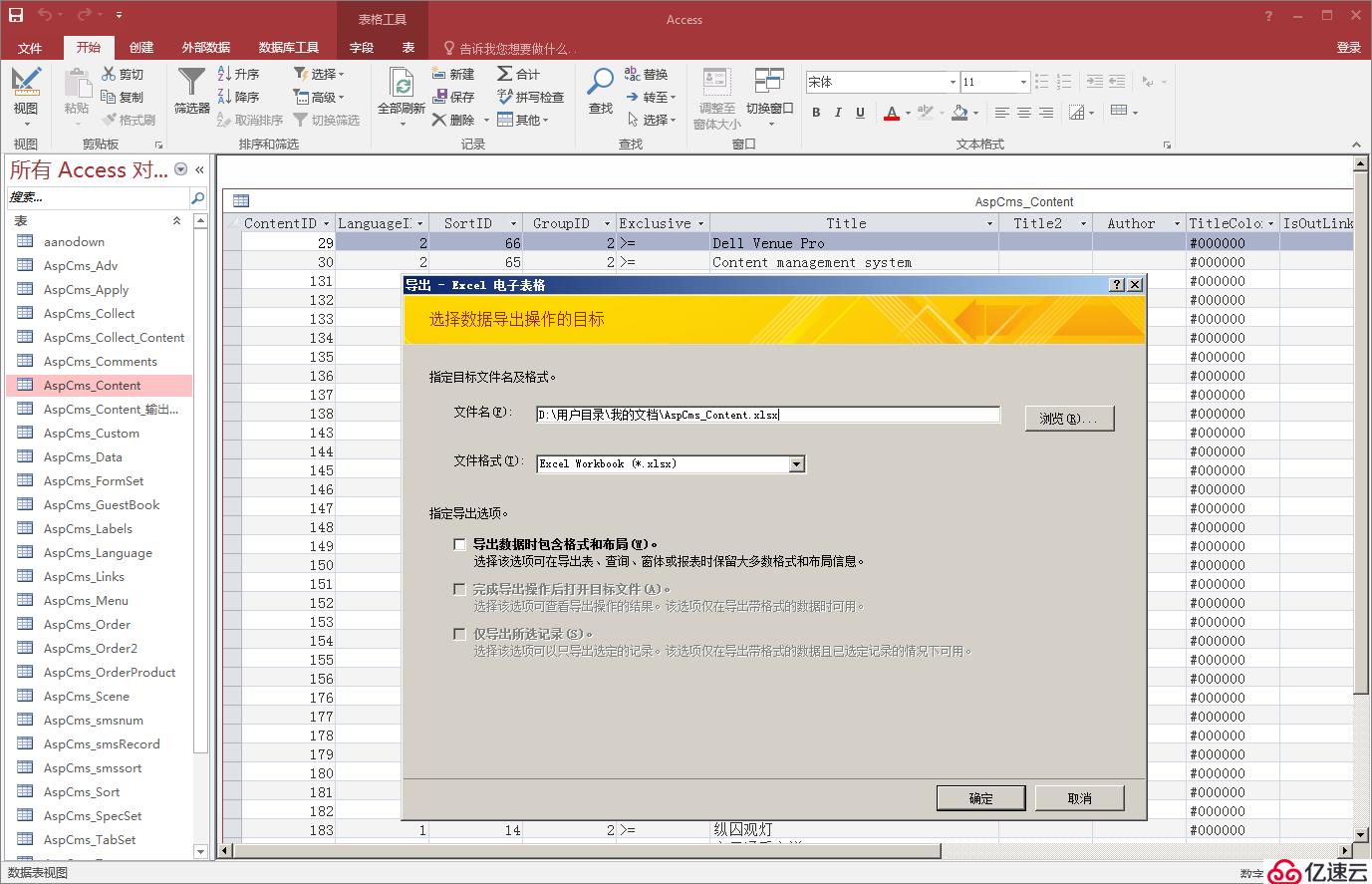Click the navigation pane 搜索 search box

[98, 197]
